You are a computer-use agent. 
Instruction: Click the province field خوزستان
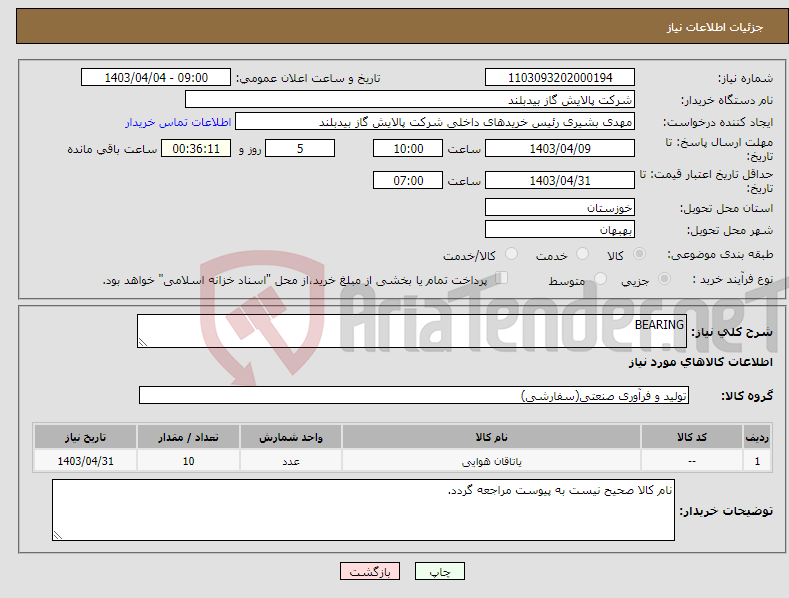point(560,207)
